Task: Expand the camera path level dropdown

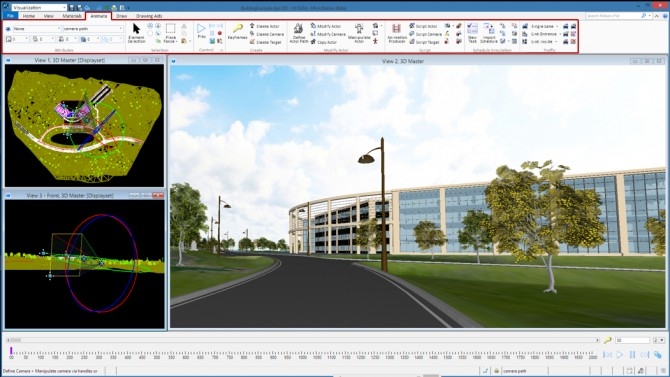Action: pyautogui.click(x=93, y=29)
